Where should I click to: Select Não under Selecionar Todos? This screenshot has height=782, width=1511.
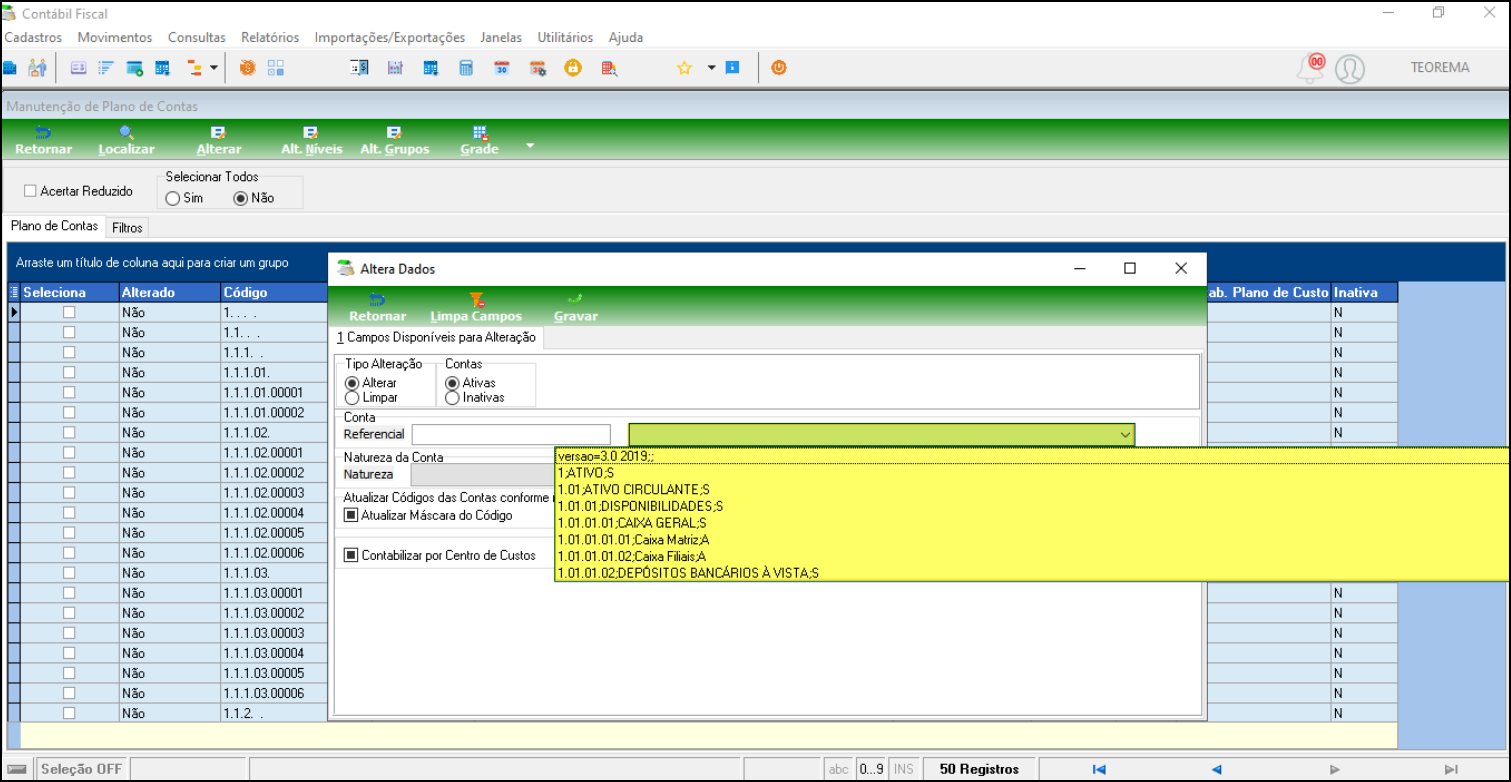click(x=240, y=198)
